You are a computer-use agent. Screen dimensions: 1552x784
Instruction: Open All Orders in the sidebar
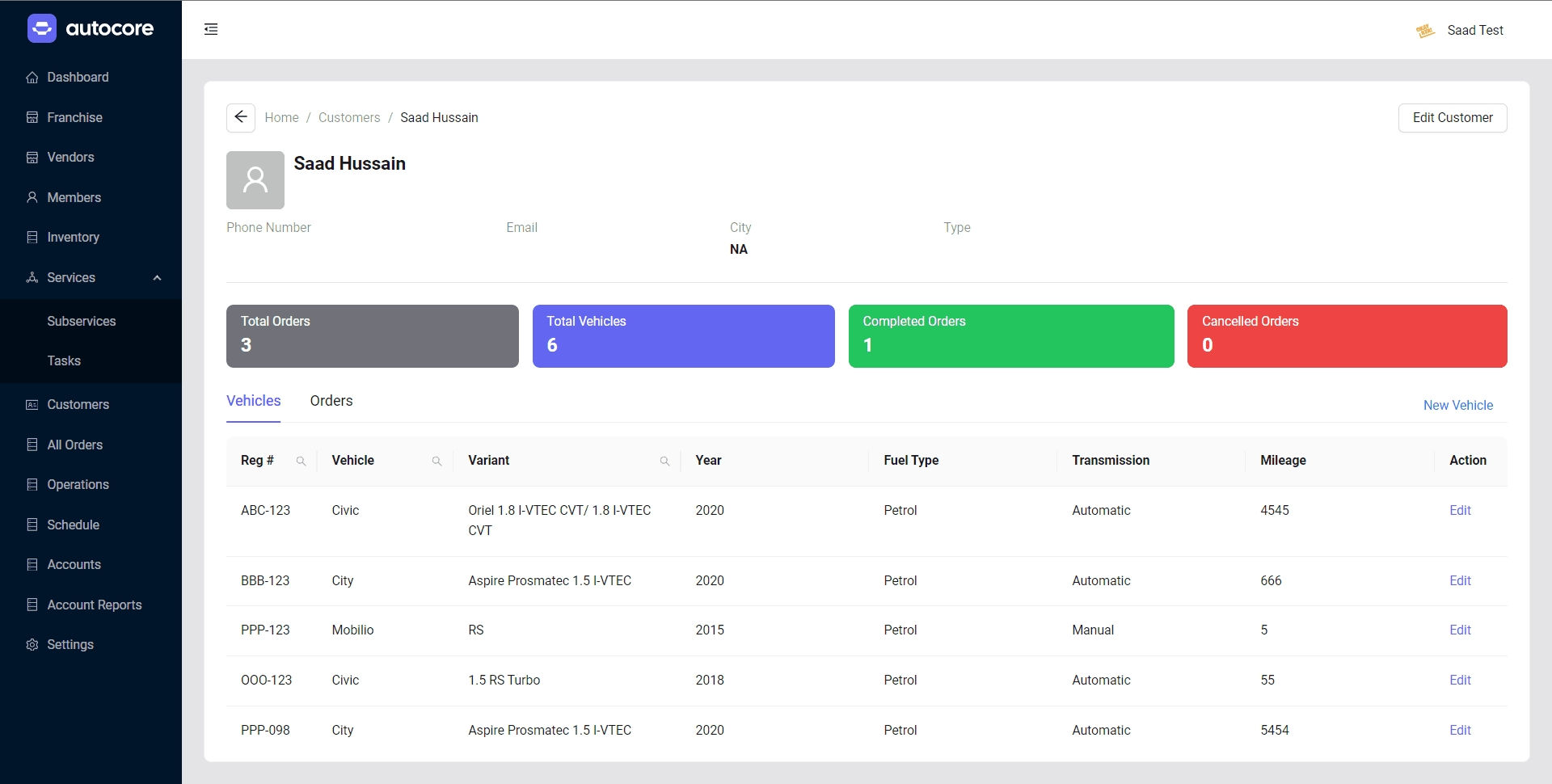[74, 445]
